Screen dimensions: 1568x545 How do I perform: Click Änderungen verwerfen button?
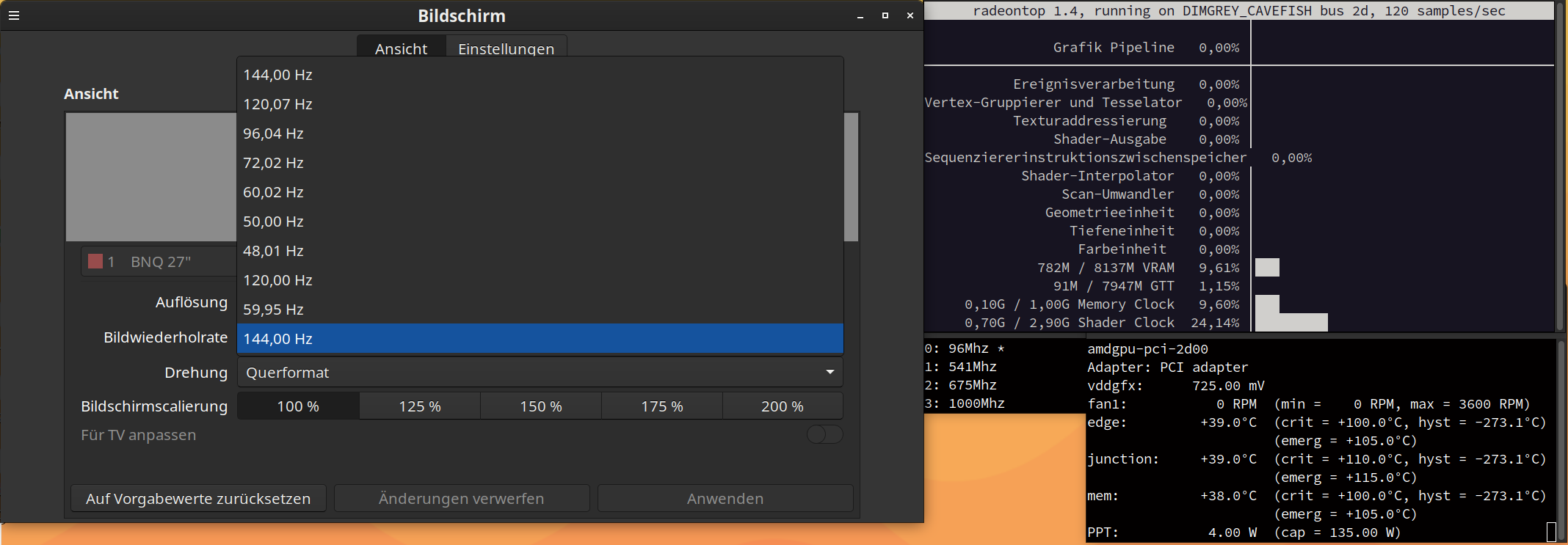click(462, 499)
